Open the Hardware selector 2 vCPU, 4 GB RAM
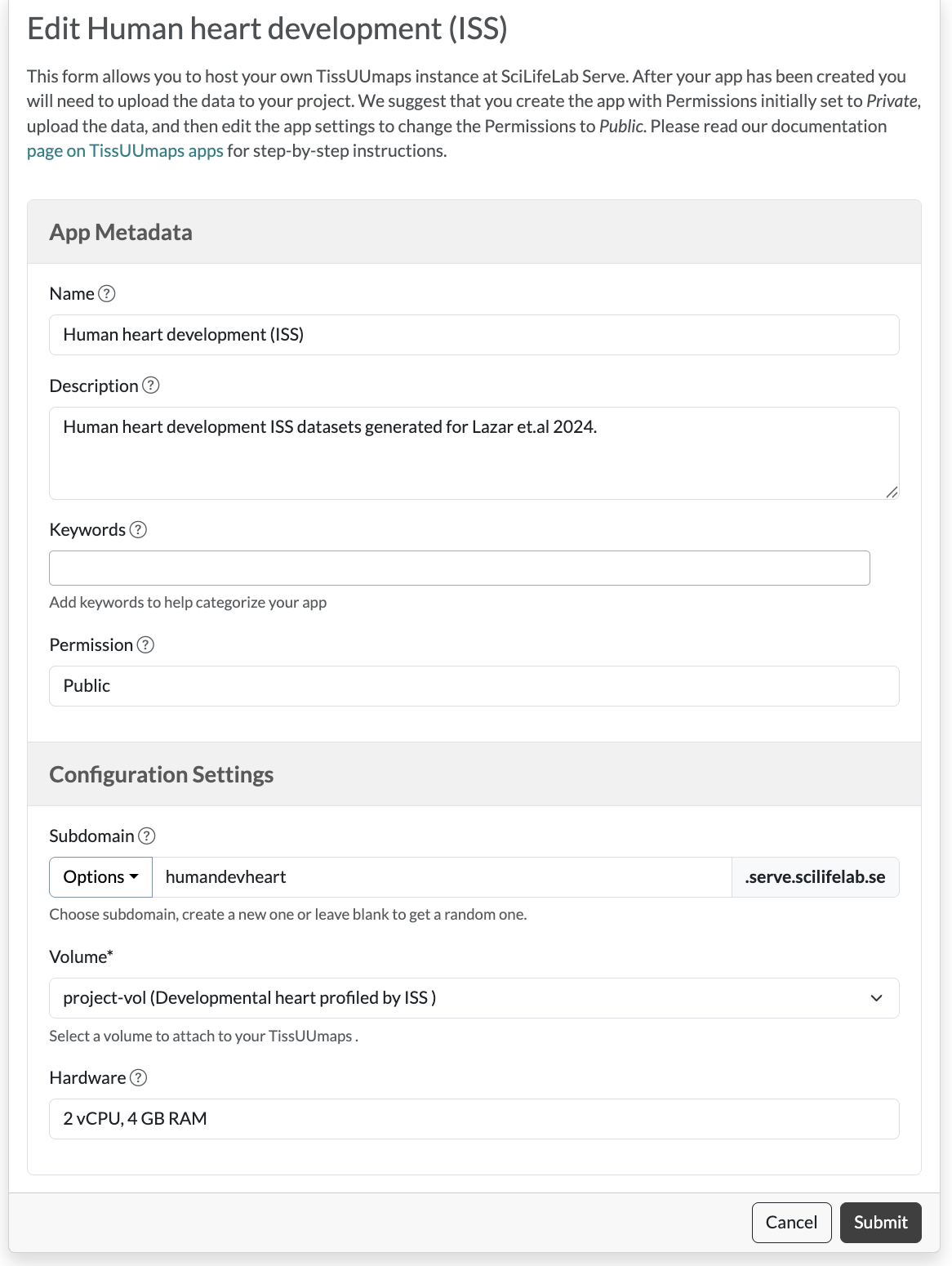Screen dimensions: 952x1266 coord(474,1119)
